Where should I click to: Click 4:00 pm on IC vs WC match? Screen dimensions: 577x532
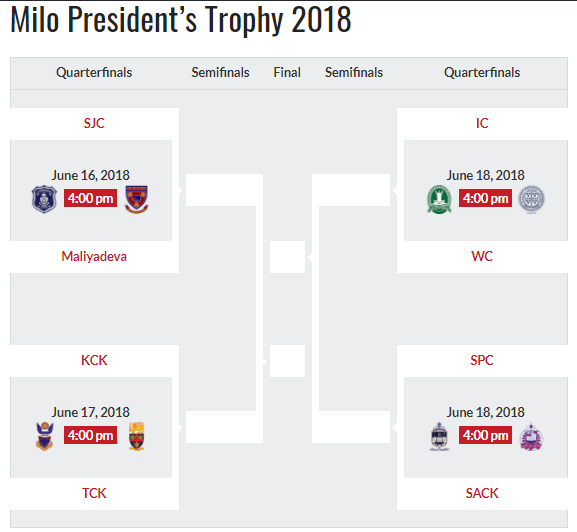(x=485, y=198)
